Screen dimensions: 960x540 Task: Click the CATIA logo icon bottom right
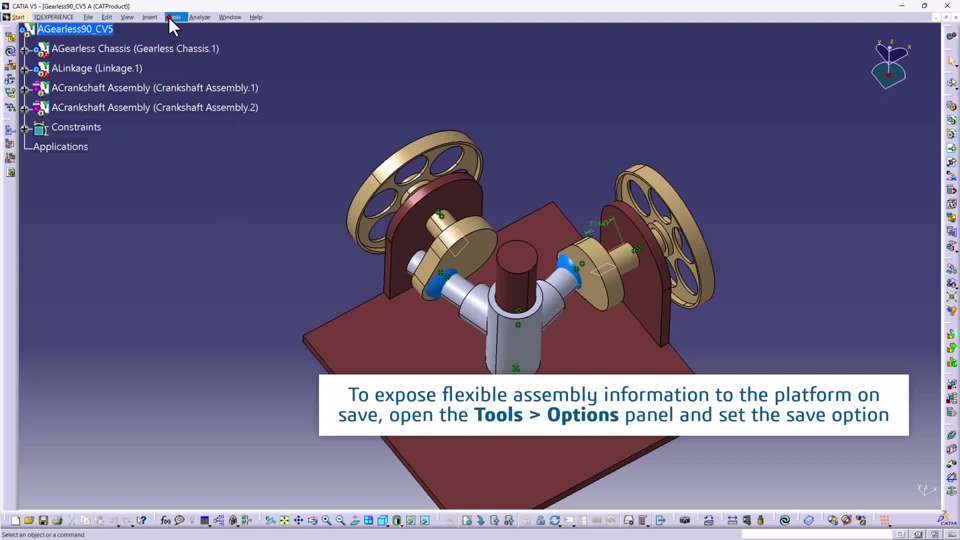click(x=947, y=520)
